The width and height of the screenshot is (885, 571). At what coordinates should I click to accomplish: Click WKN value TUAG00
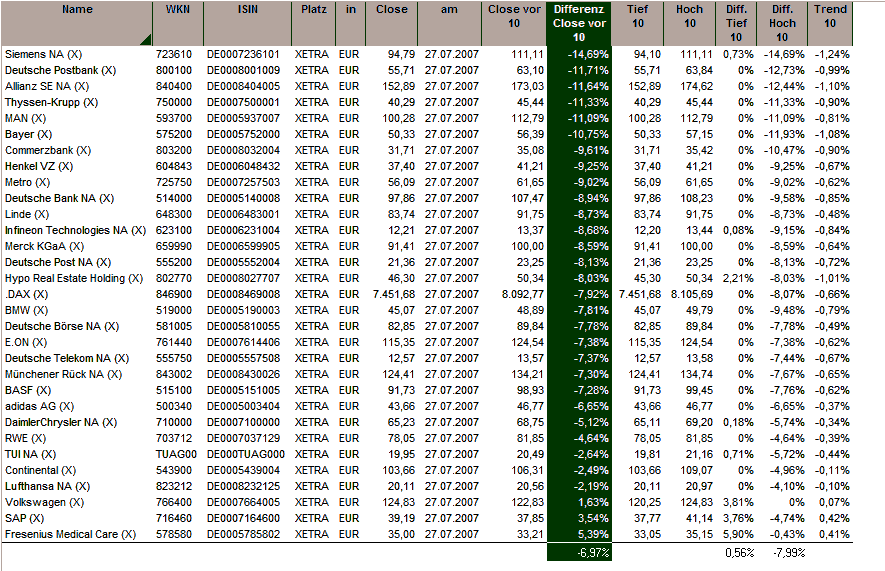[x=176, y=454]
